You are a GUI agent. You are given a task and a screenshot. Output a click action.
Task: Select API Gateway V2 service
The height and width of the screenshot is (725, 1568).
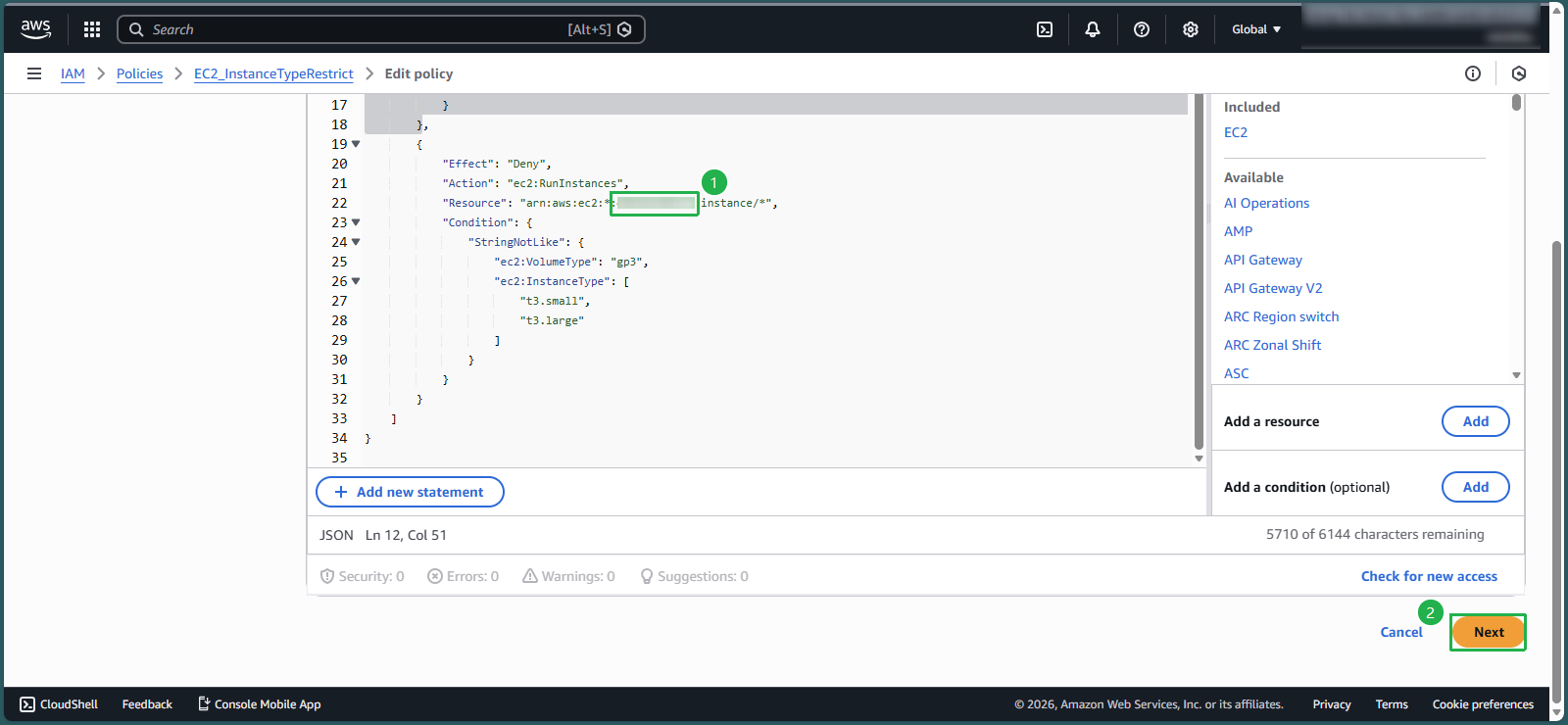pyautogui.click(x=1273, y=288)
